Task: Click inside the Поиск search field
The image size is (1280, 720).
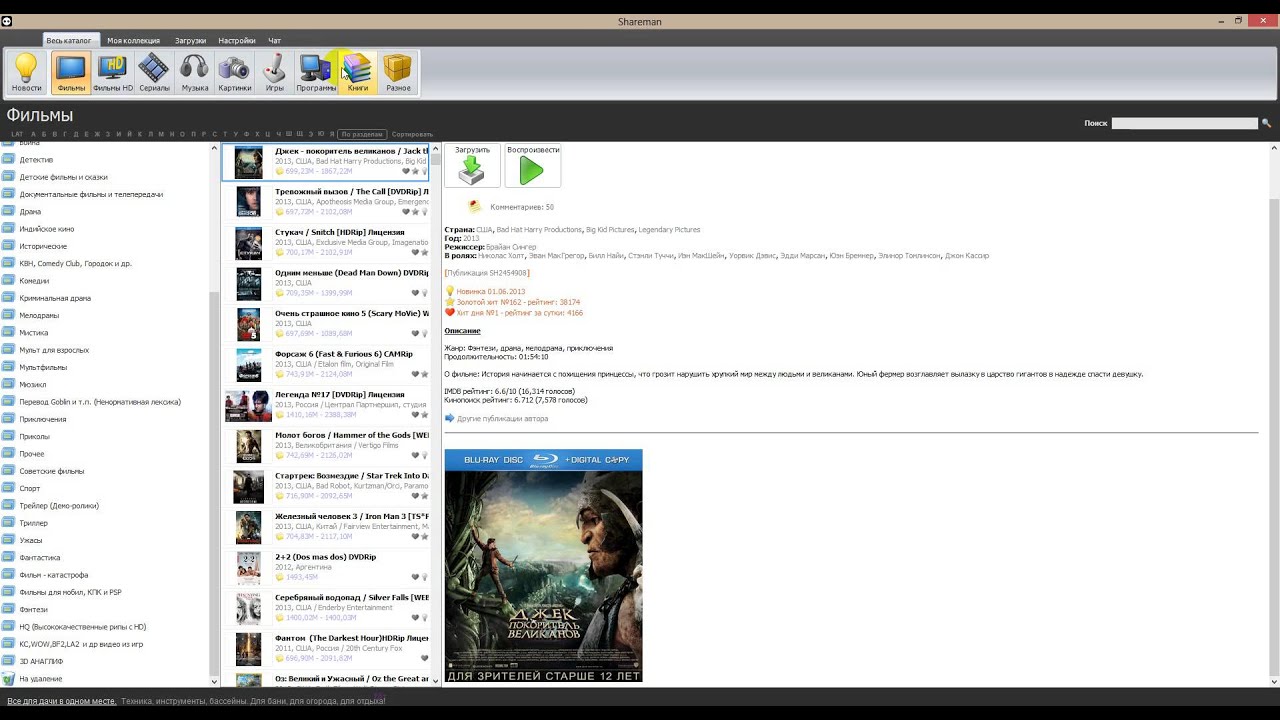Action: pyautogui.click(x=1184, y=123)
